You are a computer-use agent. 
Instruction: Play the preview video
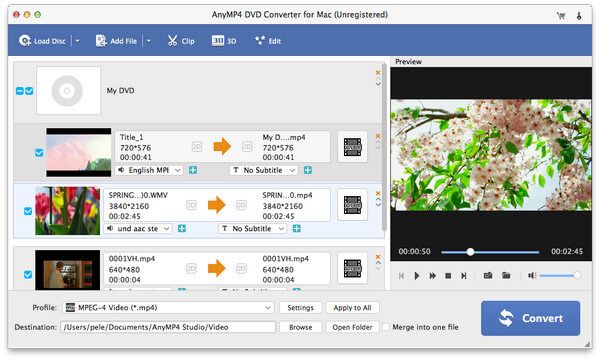pos(417,276)
